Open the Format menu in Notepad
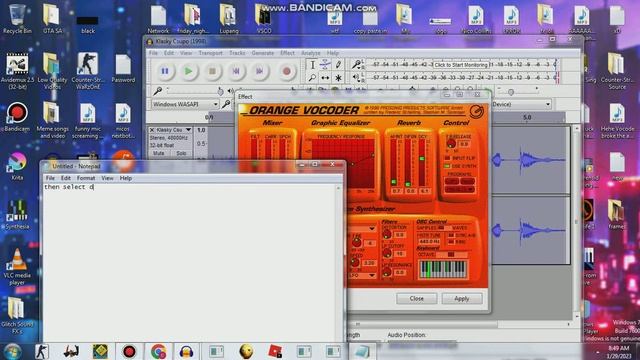Screen dimensions: 640x360 pos(86,178)
